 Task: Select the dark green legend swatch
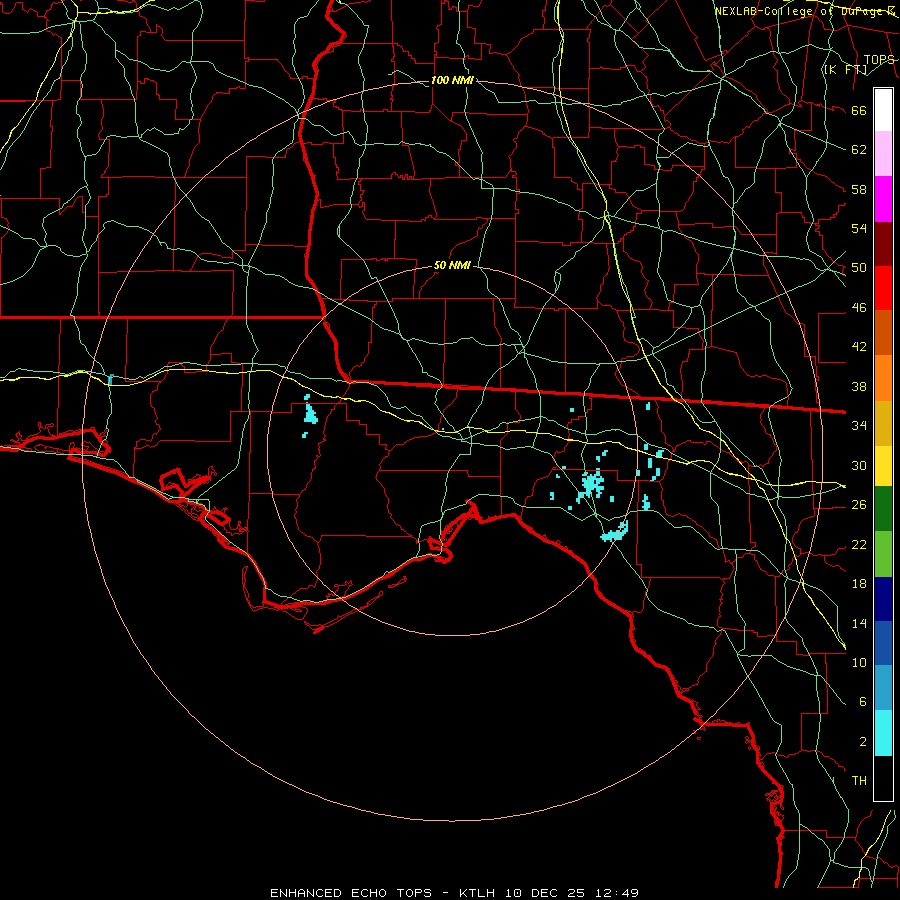point(883,509)
